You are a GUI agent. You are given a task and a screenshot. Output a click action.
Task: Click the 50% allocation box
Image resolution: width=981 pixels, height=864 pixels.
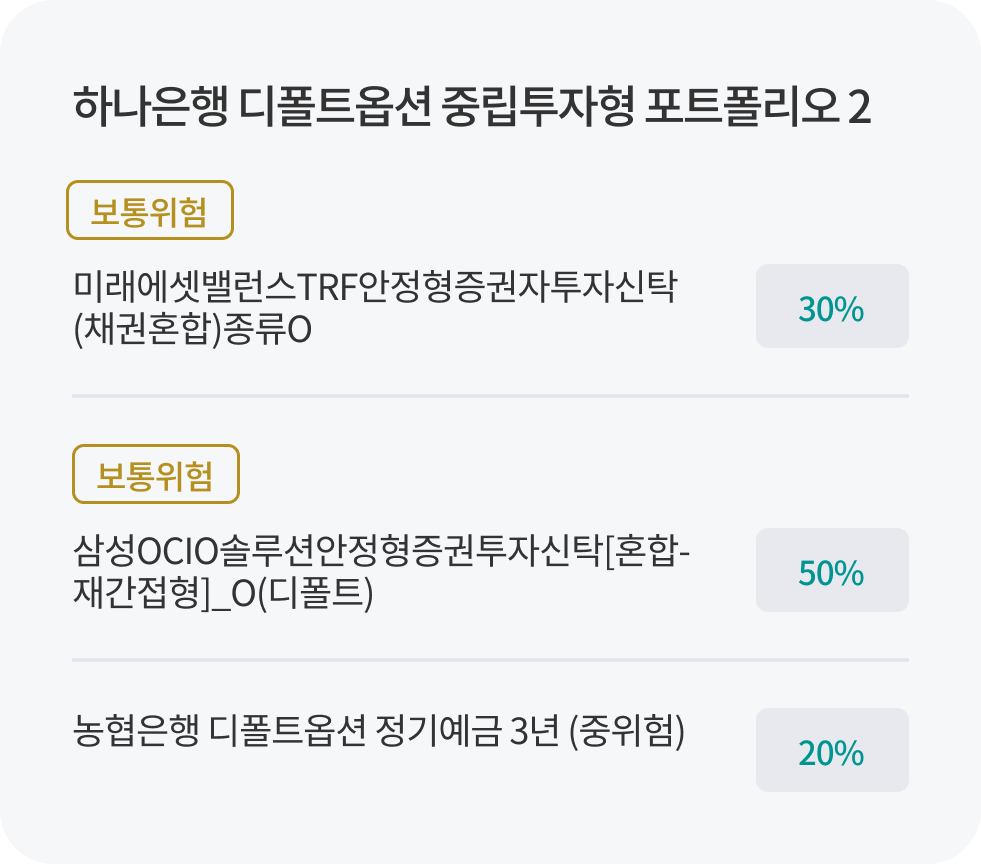tap(831, 571)
